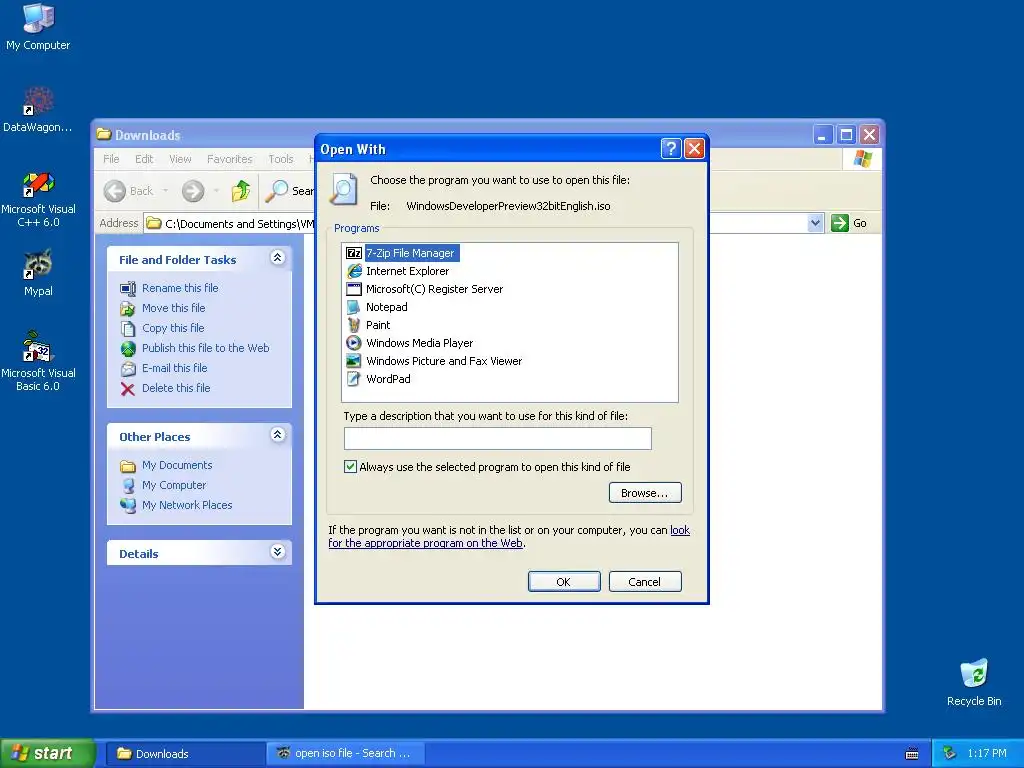Click the keyboard tray icon
This screenshot has height=768, width=1024.
[x=912, y=754]
